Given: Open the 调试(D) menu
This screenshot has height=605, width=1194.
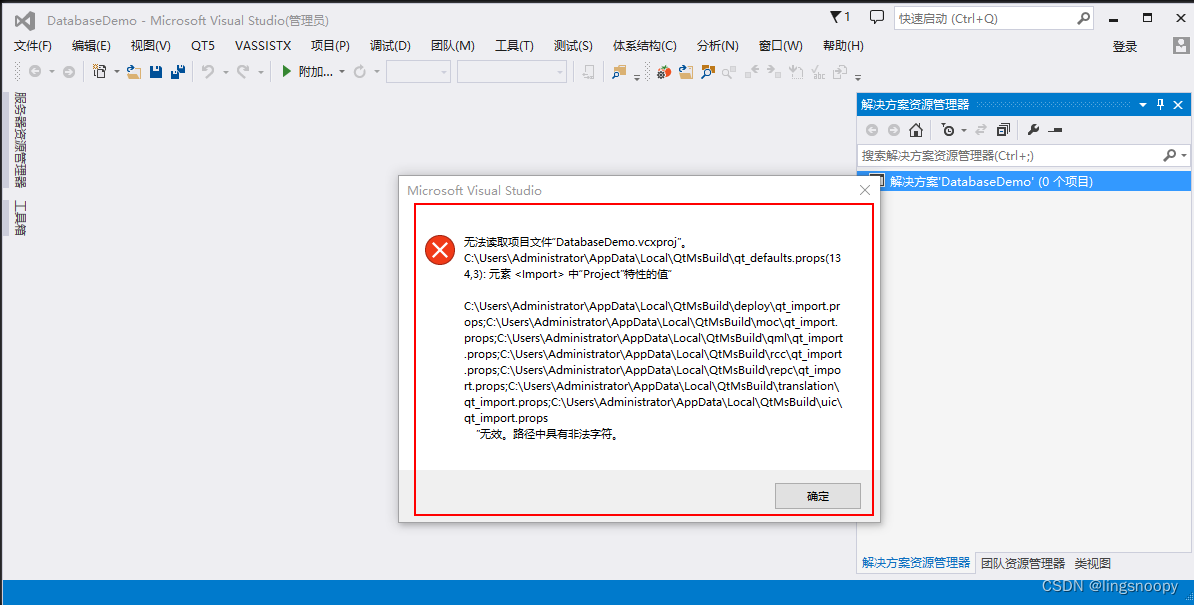Looking at the screenshot, I should click(x=390, y=46).
